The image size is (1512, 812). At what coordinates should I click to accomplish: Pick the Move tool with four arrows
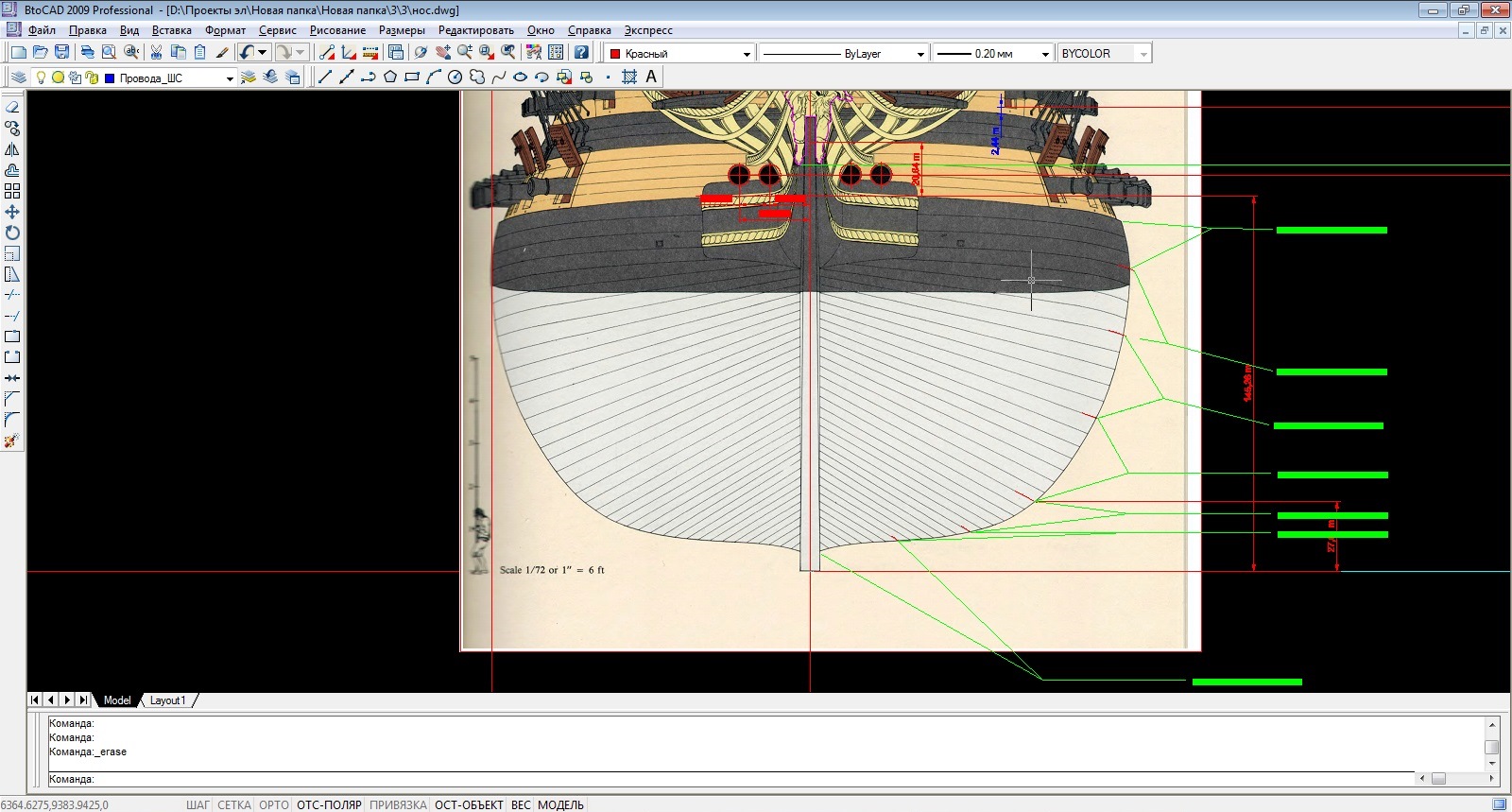pyautogui.click(x=12, y=212)
